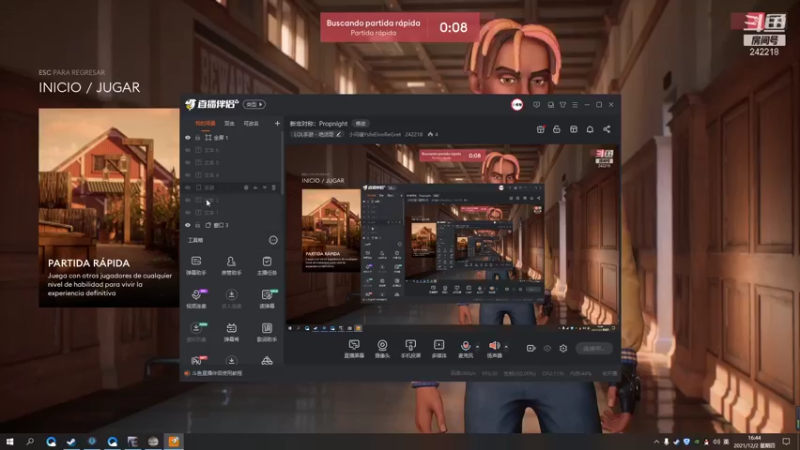Add a 摄像头 camera source

(x=382, y=349)
